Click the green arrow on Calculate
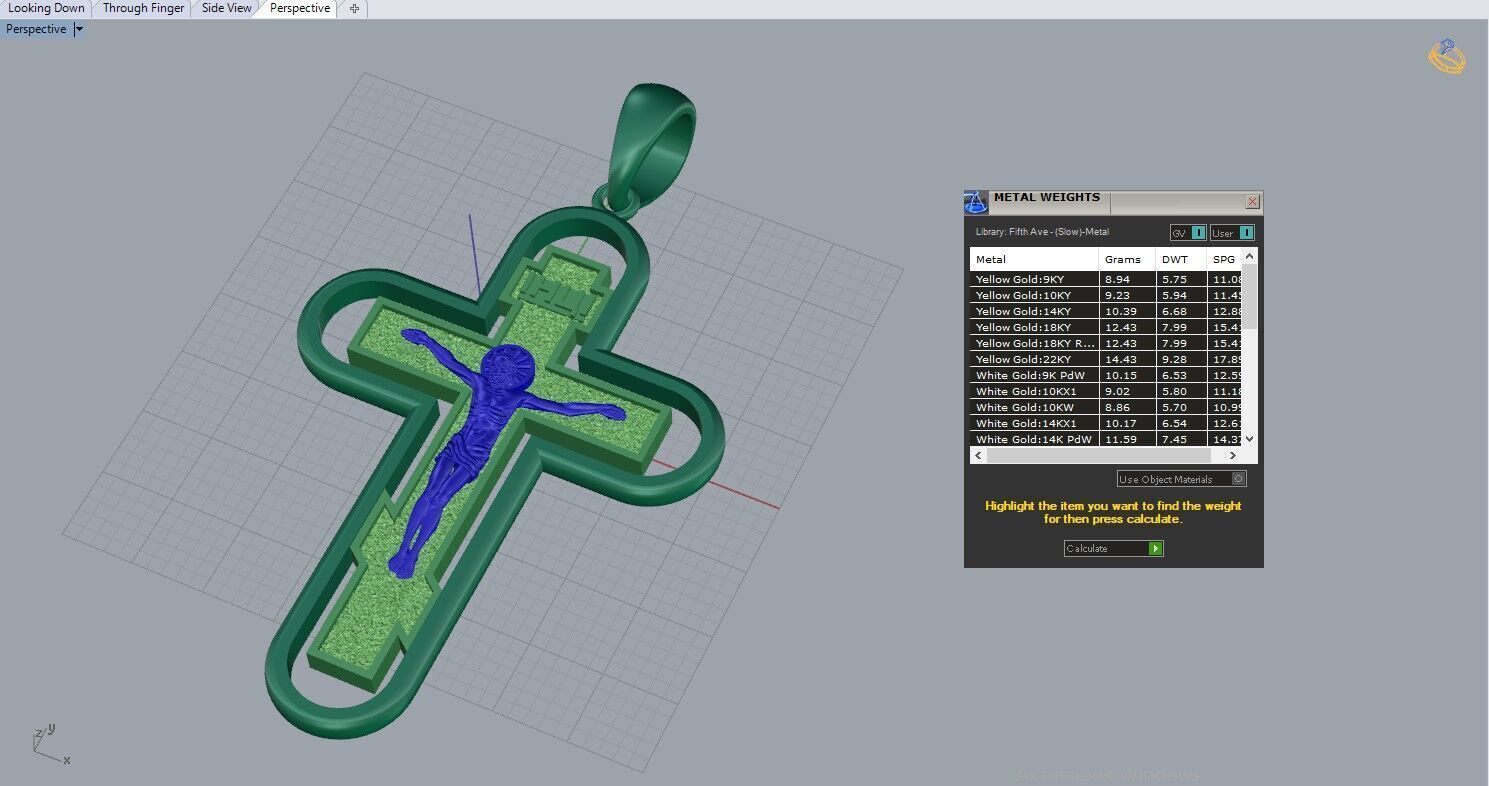Screen dimensions: 1489x786 pos(1156,548)
